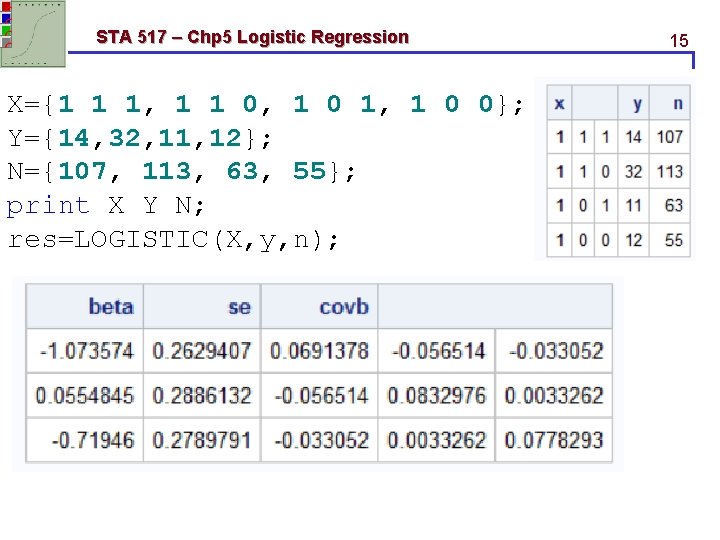Screen dimensions: 720x540
Task: Click the code line 'Y={14,32,11,12};'
Action: click(x=140, y=138)
